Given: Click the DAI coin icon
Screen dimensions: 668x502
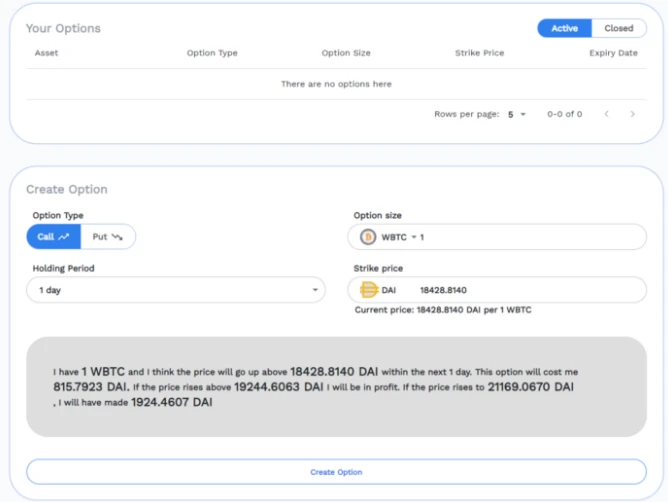Looking at the screenshot, I should point(368,290).
